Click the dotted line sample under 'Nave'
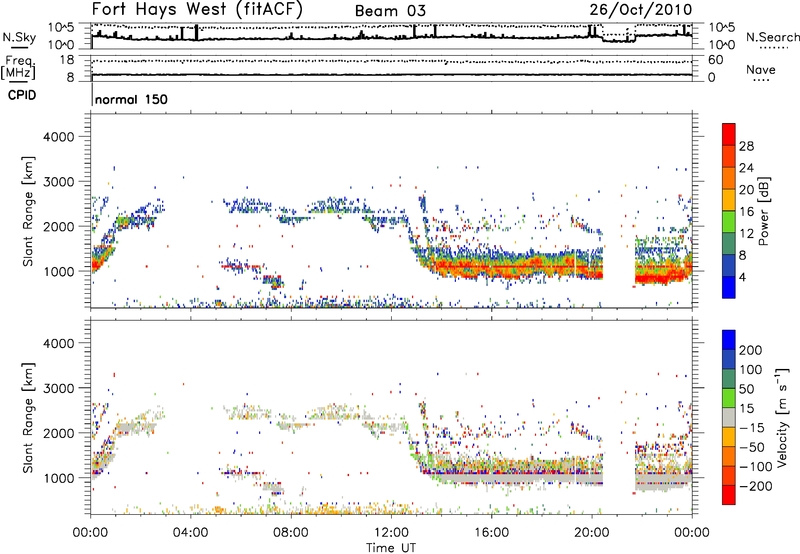800x554 pixels. tap(762, 81)
